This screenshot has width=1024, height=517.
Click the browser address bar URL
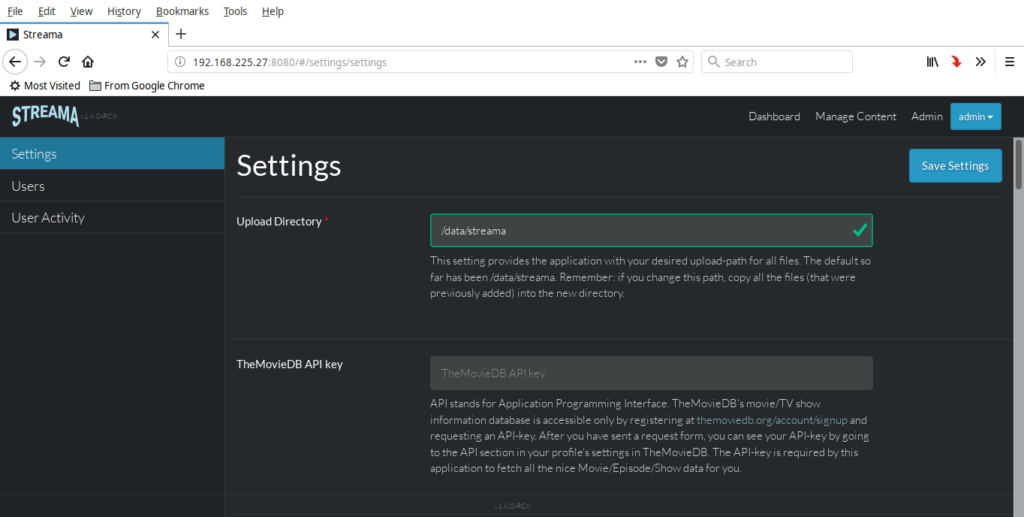click(289, 62)
